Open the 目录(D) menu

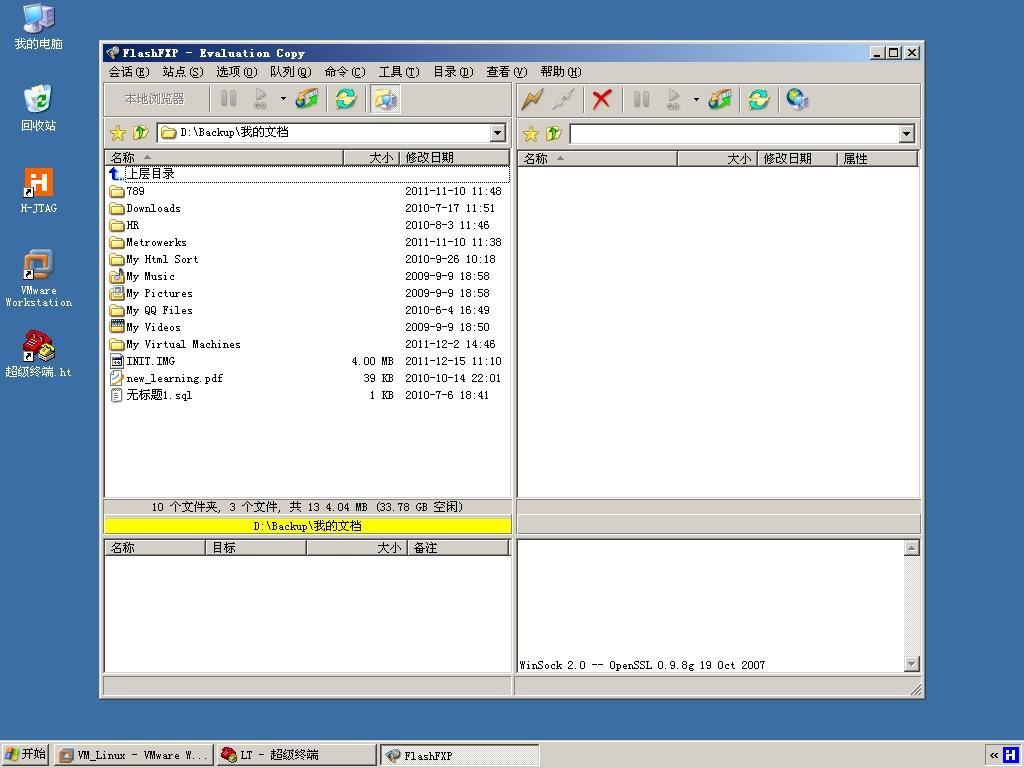pos(453,72)
